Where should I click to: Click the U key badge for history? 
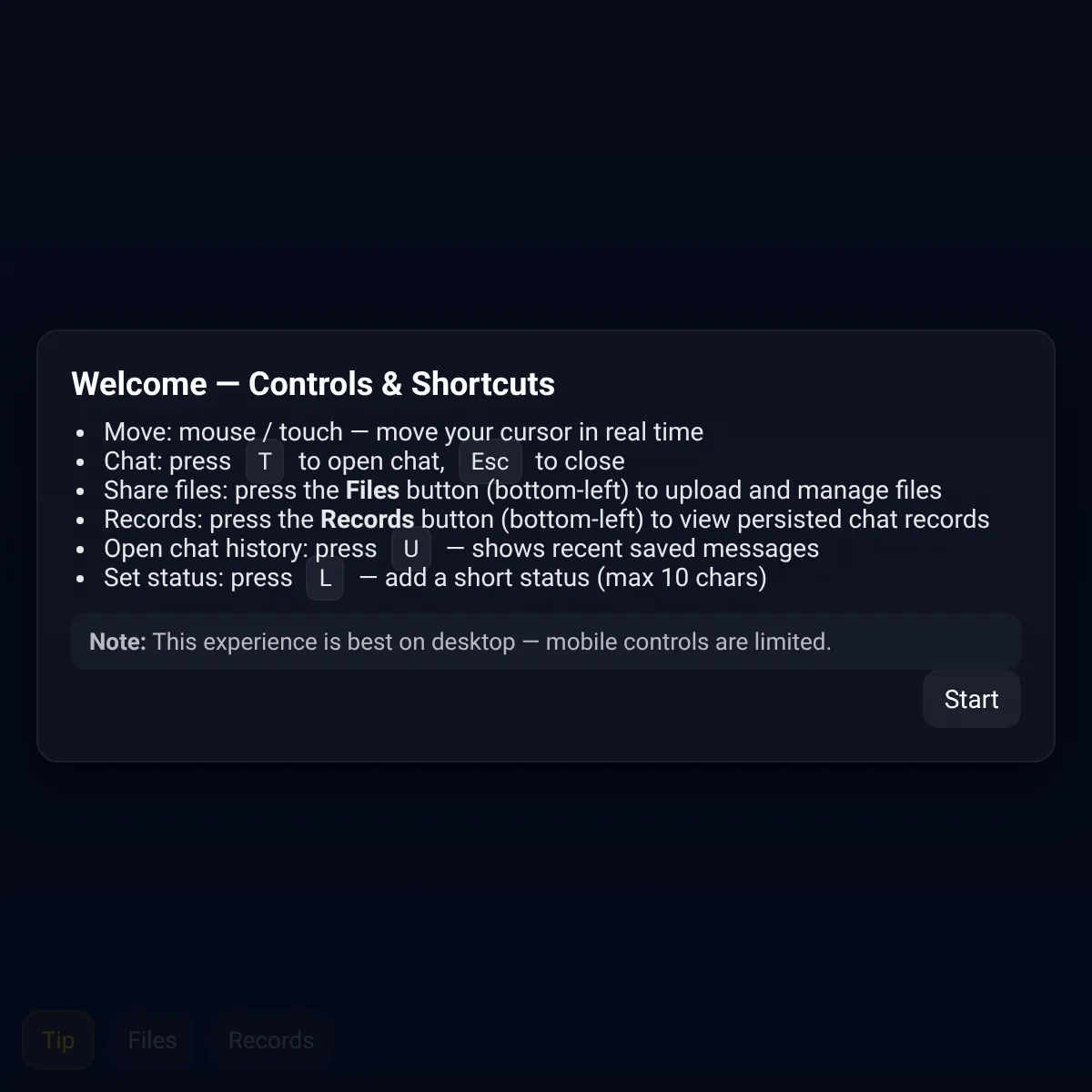[x=411, y=549]
